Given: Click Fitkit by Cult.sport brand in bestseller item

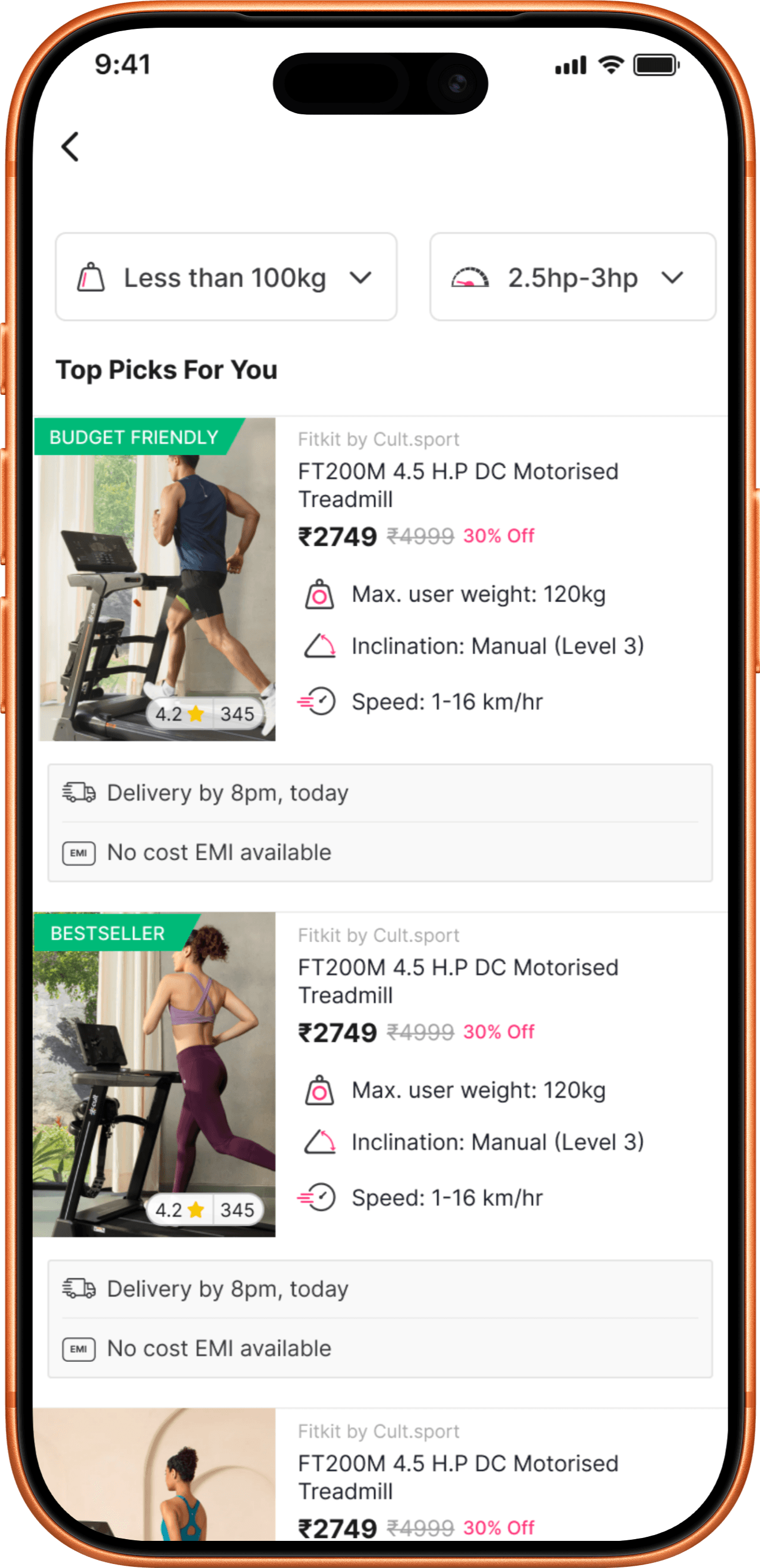Looking at the screenshot, I should 379,935.
